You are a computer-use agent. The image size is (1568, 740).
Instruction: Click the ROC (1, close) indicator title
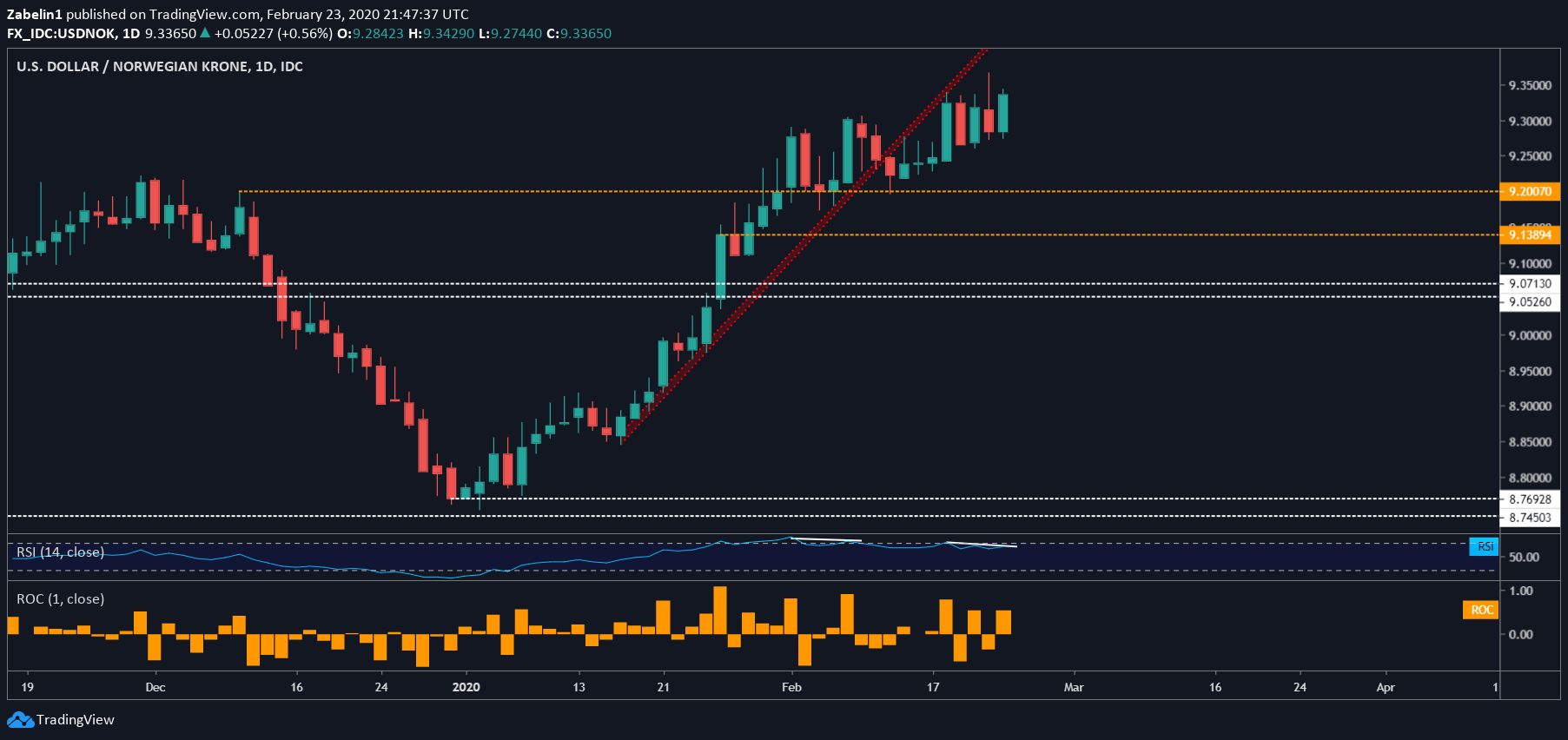click(60, 599)
